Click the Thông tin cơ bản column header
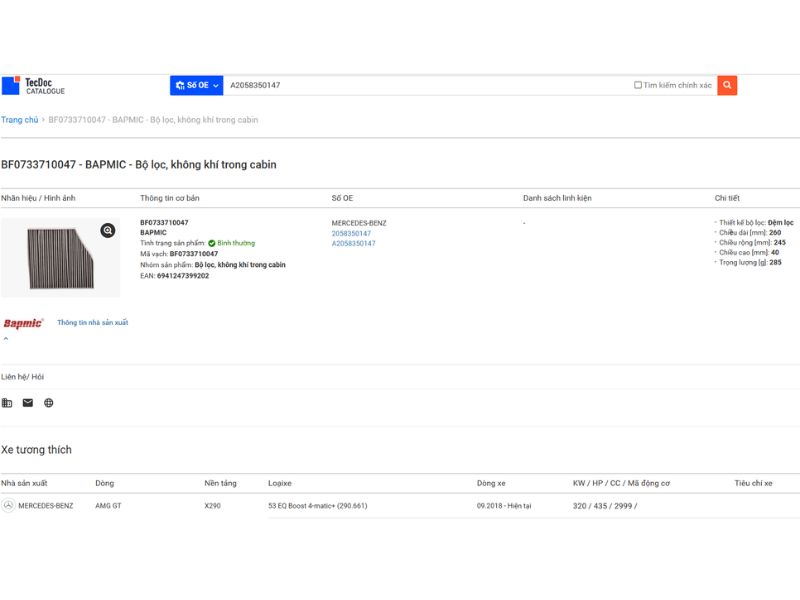 (170, 198)
